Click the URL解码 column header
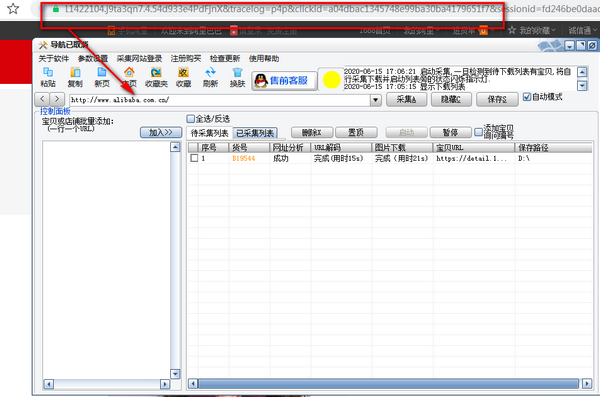 [x=341, y=147]
